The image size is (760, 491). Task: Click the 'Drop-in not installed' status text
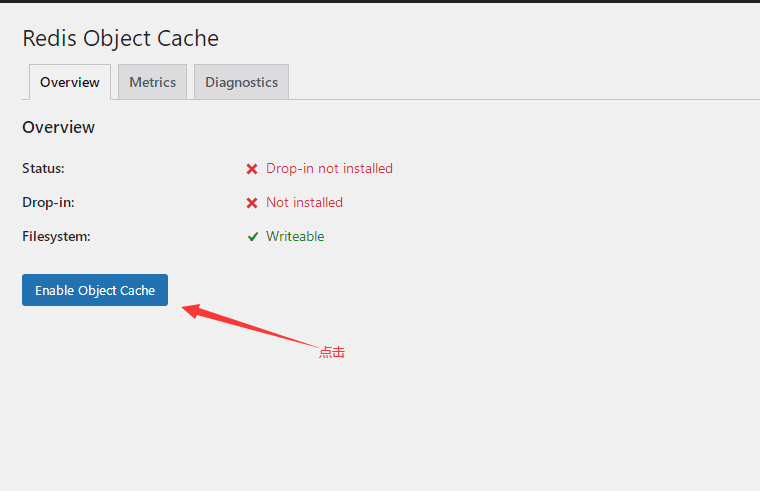[x=329, y=168]
